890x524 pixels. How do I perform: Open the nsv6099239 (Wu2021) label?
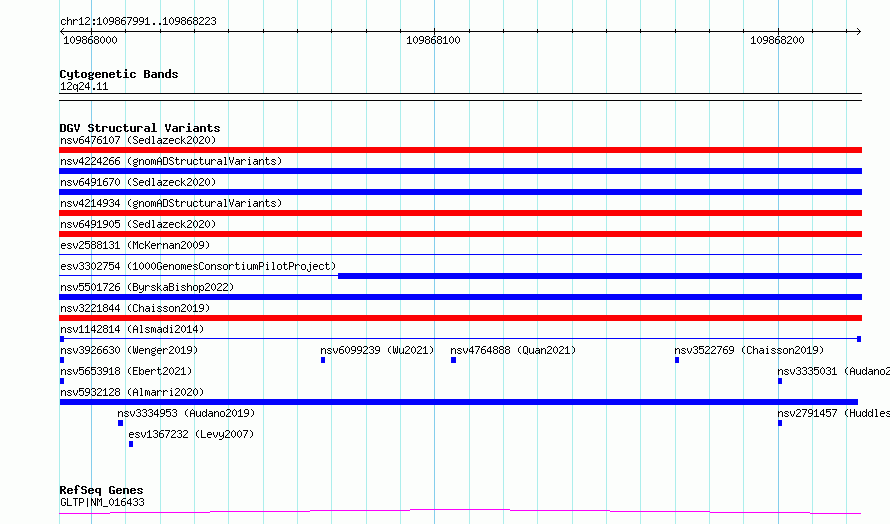click(377, 350)
